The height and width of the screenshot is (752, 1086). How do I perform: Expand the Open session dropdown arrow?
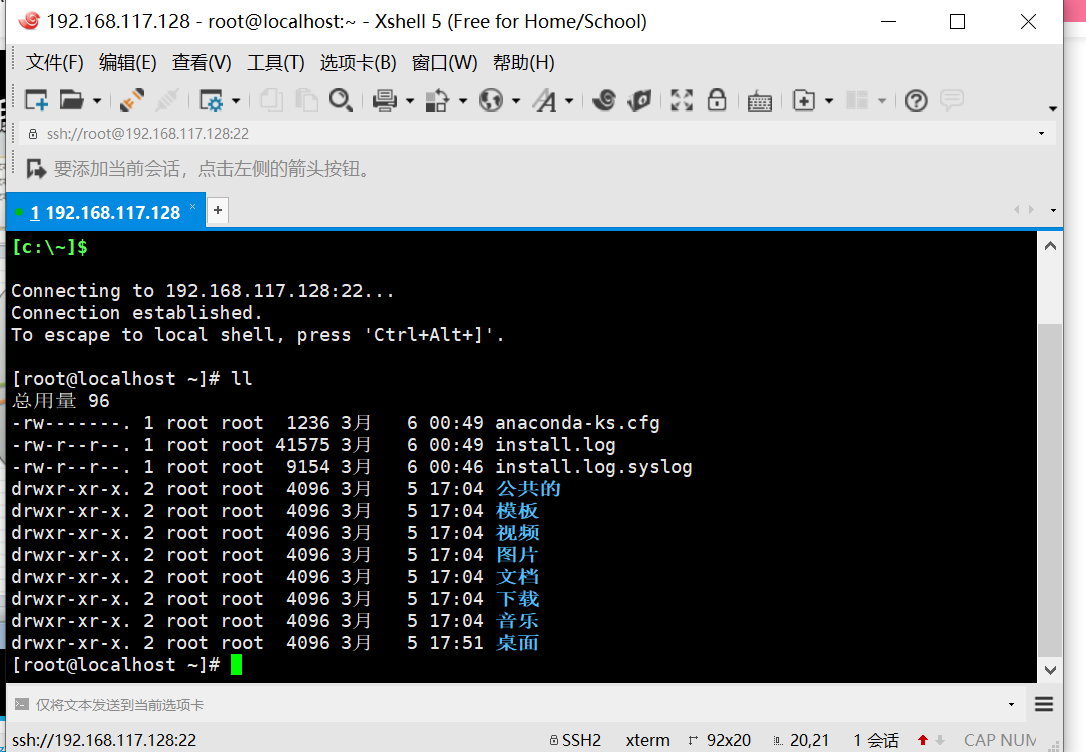pos(97,101)
